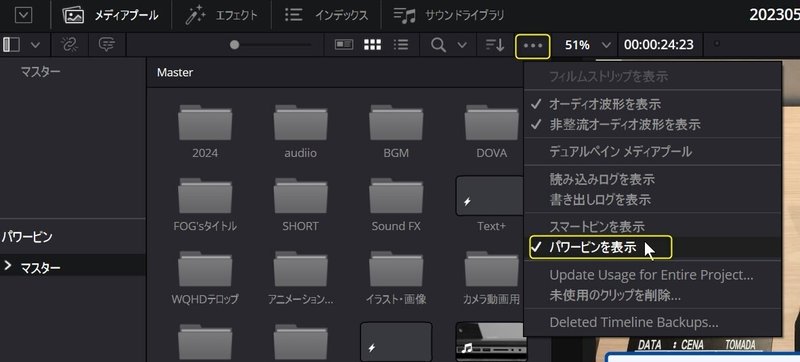The width and height of the screenshot is (800, 362).
Task: Click the Master bin header label
Action: [x=175, y=72]
